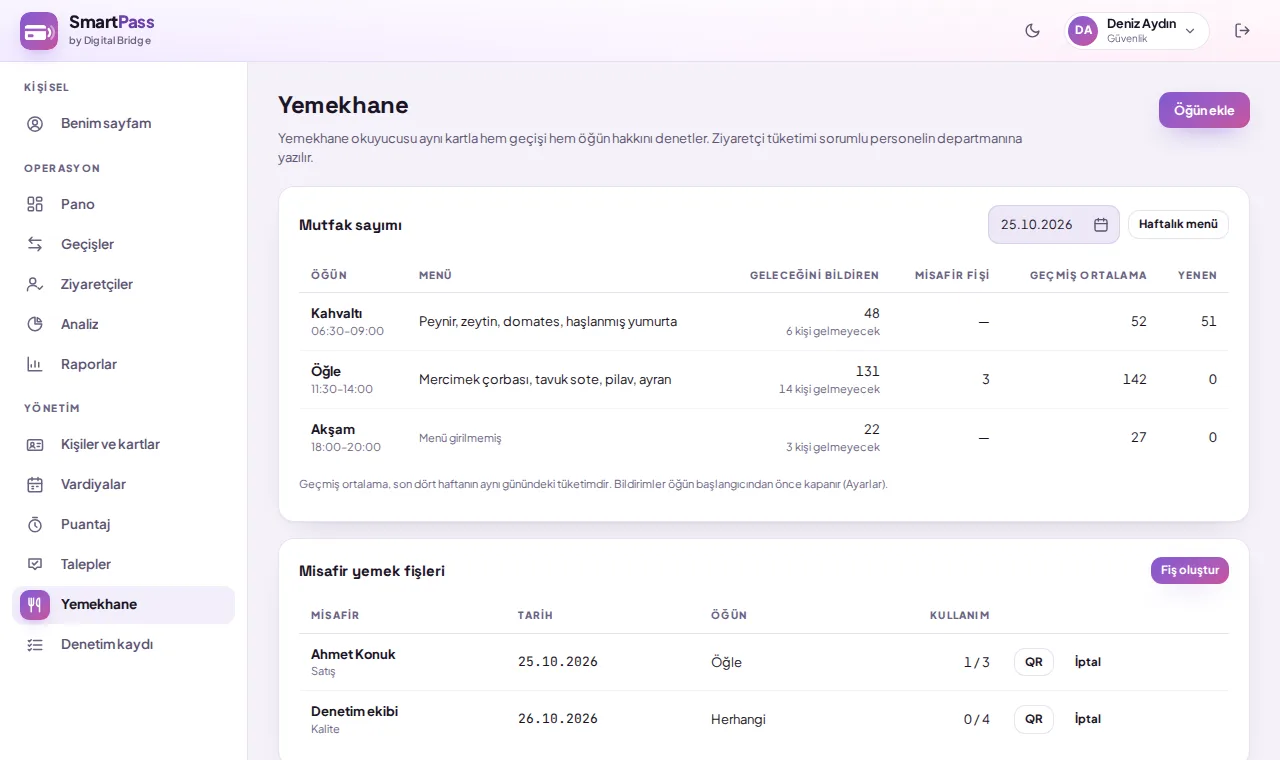Screen dimensions: 1280x760
Task: Click the Kahvaltı meal name
Action: point(337,313)
